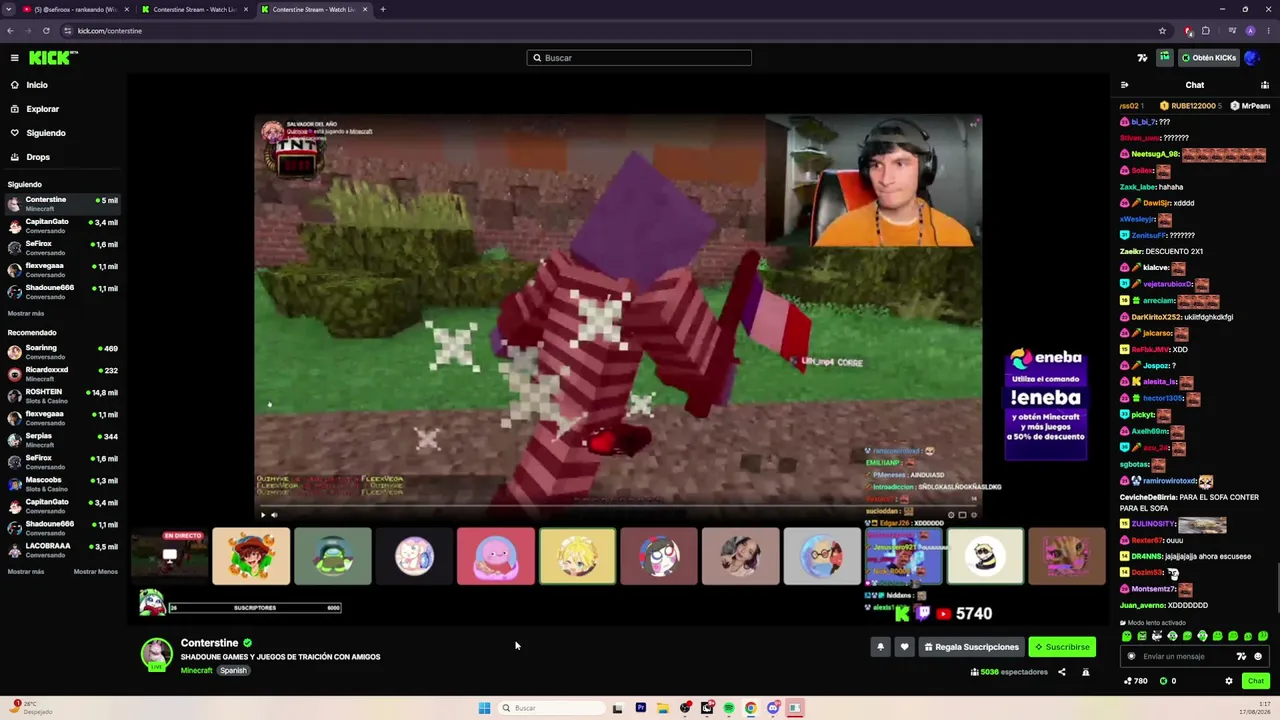Expand the tab search dropdown arrow

click(x=9, y=9)
